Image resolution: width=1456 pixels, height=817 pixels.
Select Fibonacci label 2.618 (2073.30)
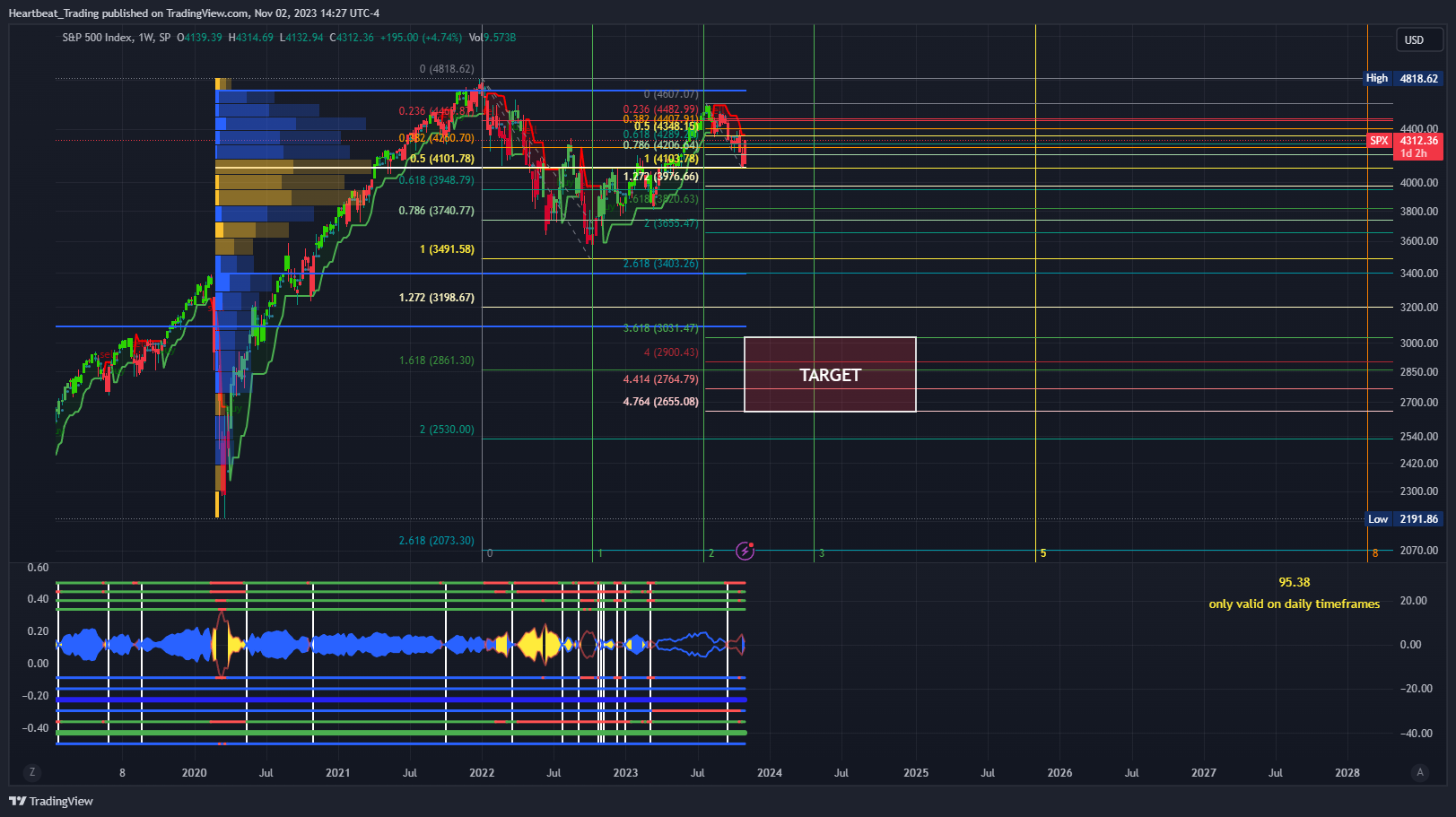click(437, 541)
